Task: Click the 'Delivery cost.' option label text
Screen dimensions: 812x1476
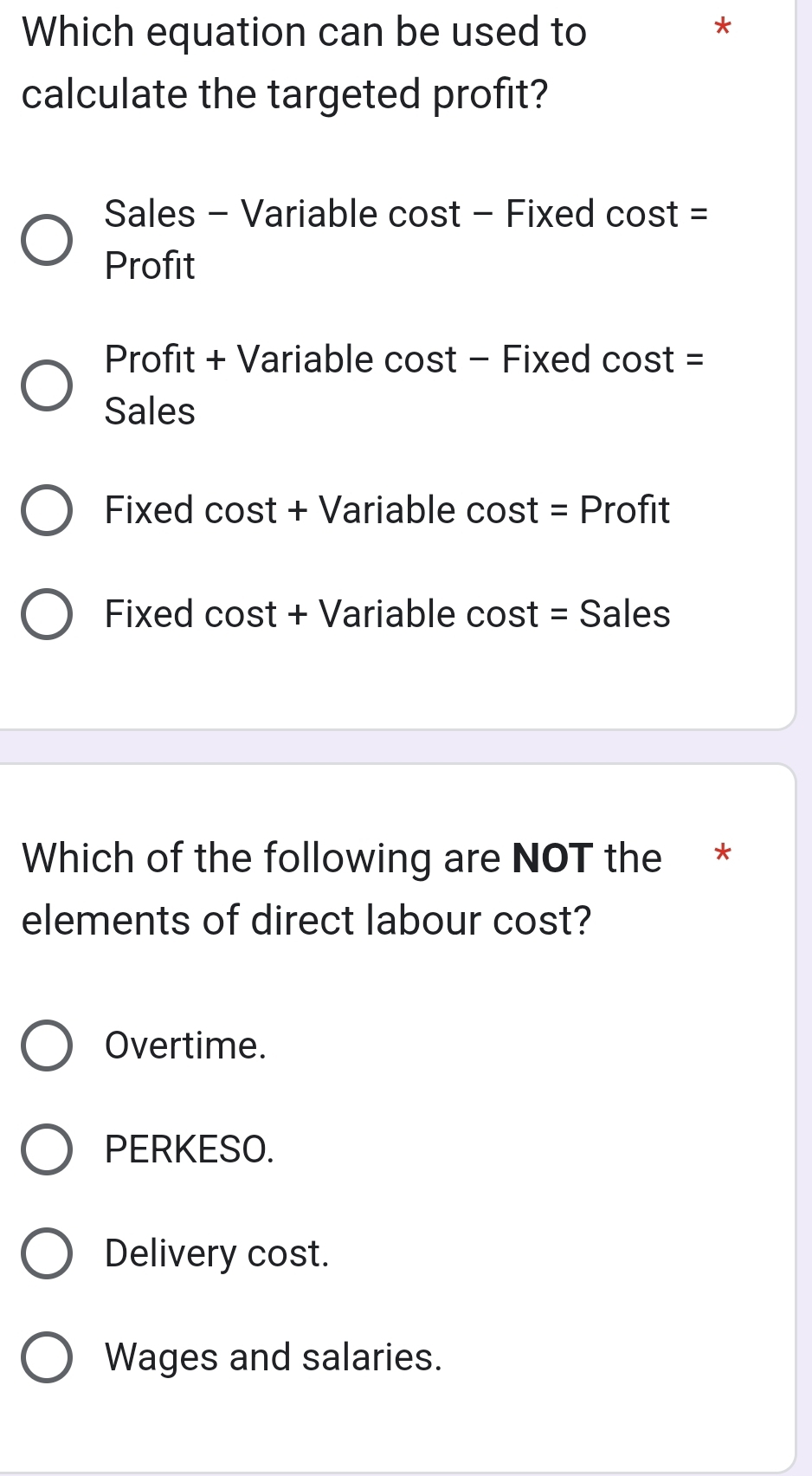Action: point(216,1253)
